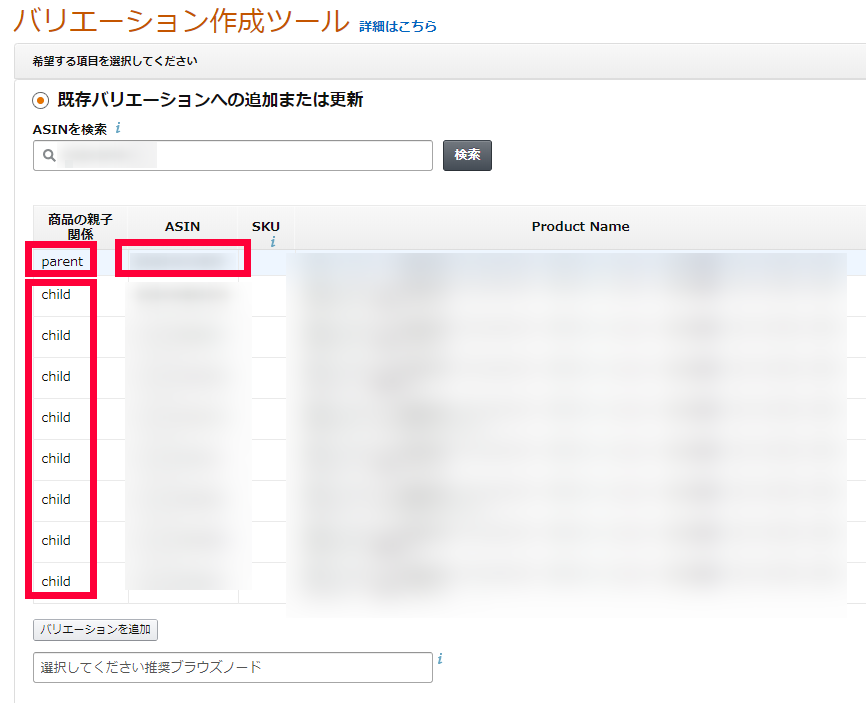Open the 推奨ブラウズノード selection field
This screenshot has height=703, width=866.
232,667
